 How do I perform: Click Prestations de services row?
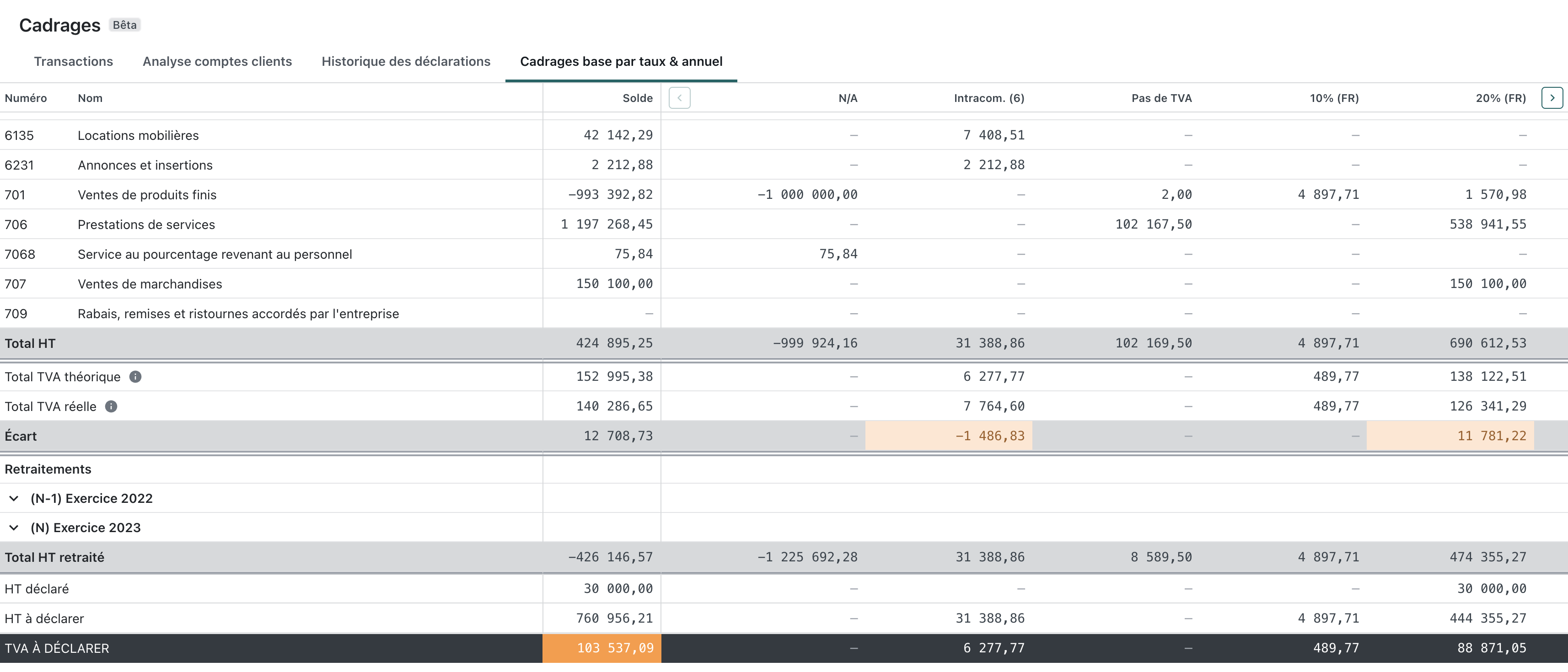tap(784, 224)
